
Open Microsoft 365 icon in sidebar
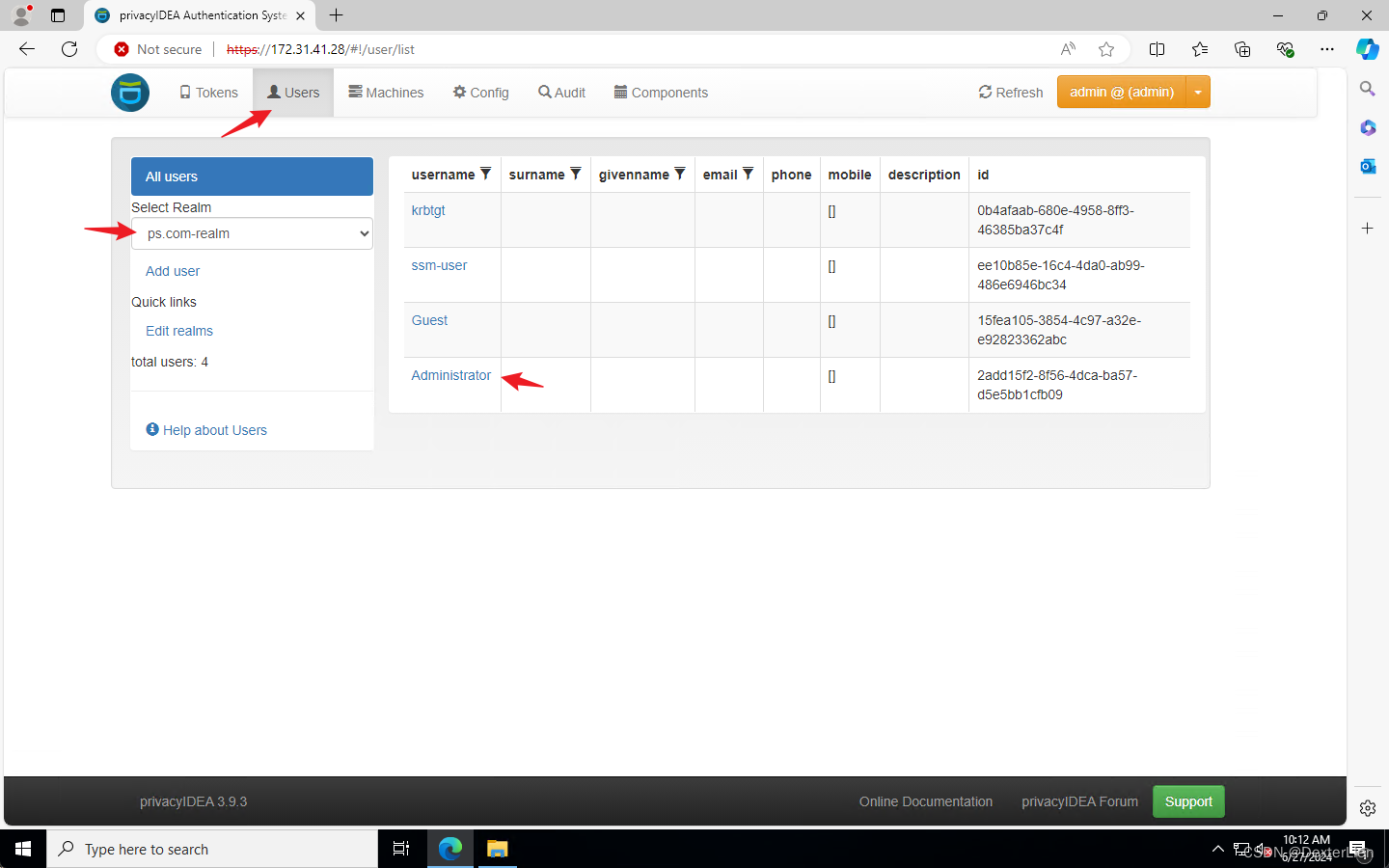coord(1368,127)
